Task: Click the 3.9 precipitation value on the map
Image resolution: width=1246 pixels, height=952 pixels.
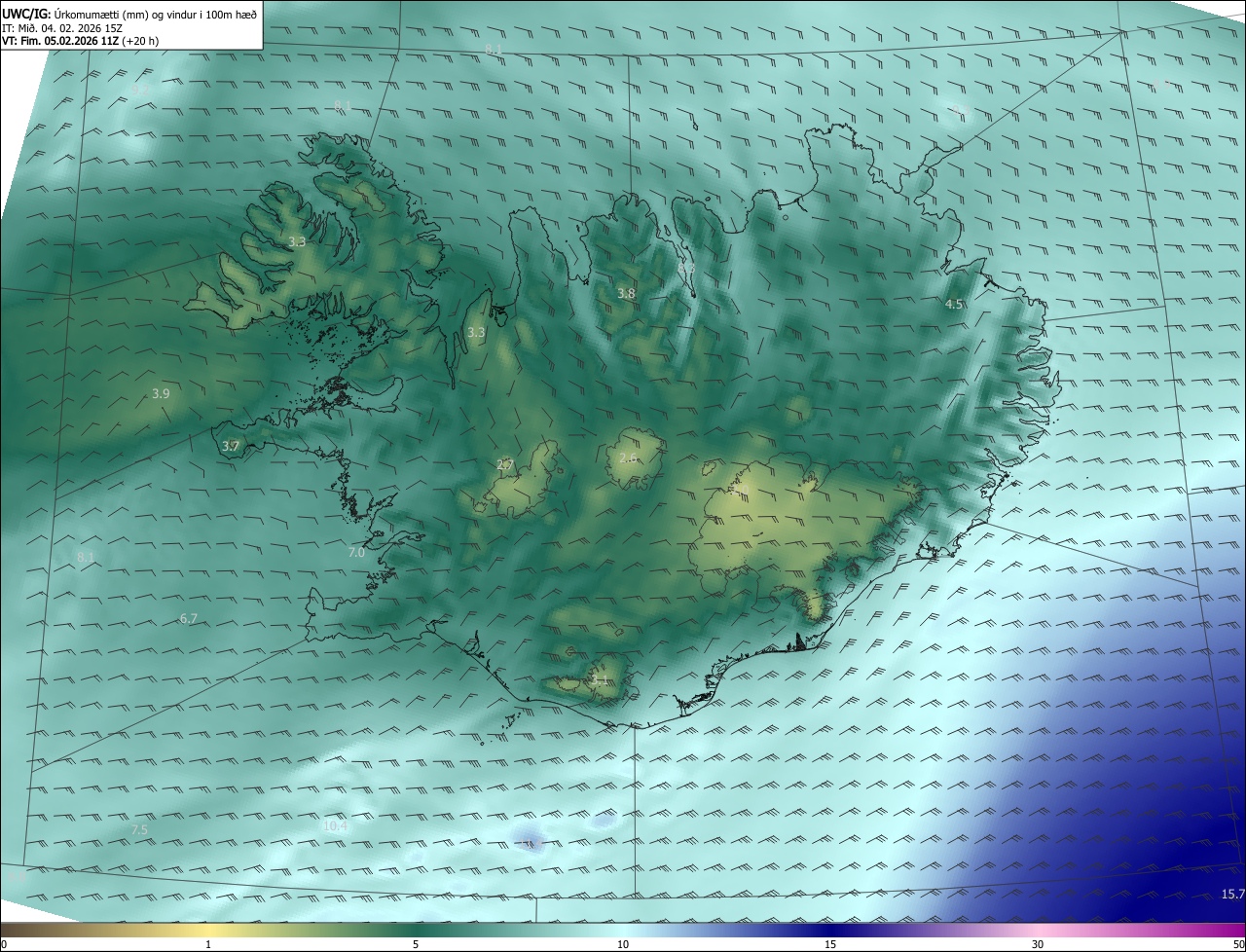Action: 161,394
